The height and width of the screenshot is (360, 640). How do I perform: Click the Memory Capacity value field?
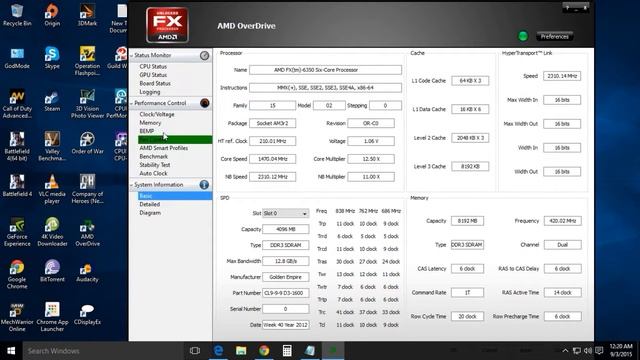[x=467, y=221]
